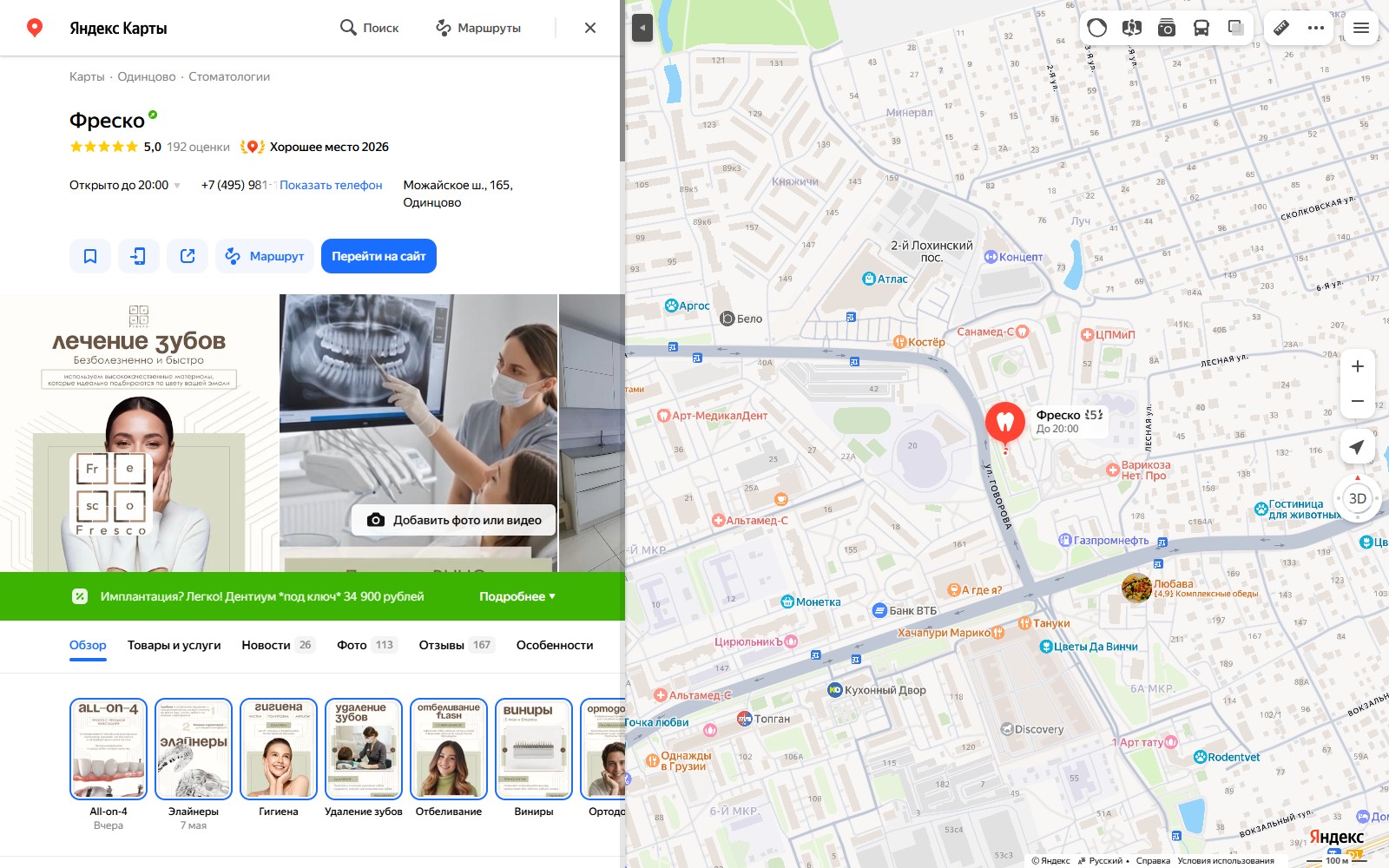Open the dentist X-ray photo
This screenshot has width=1389, height=868.
(x=418, y=432)
